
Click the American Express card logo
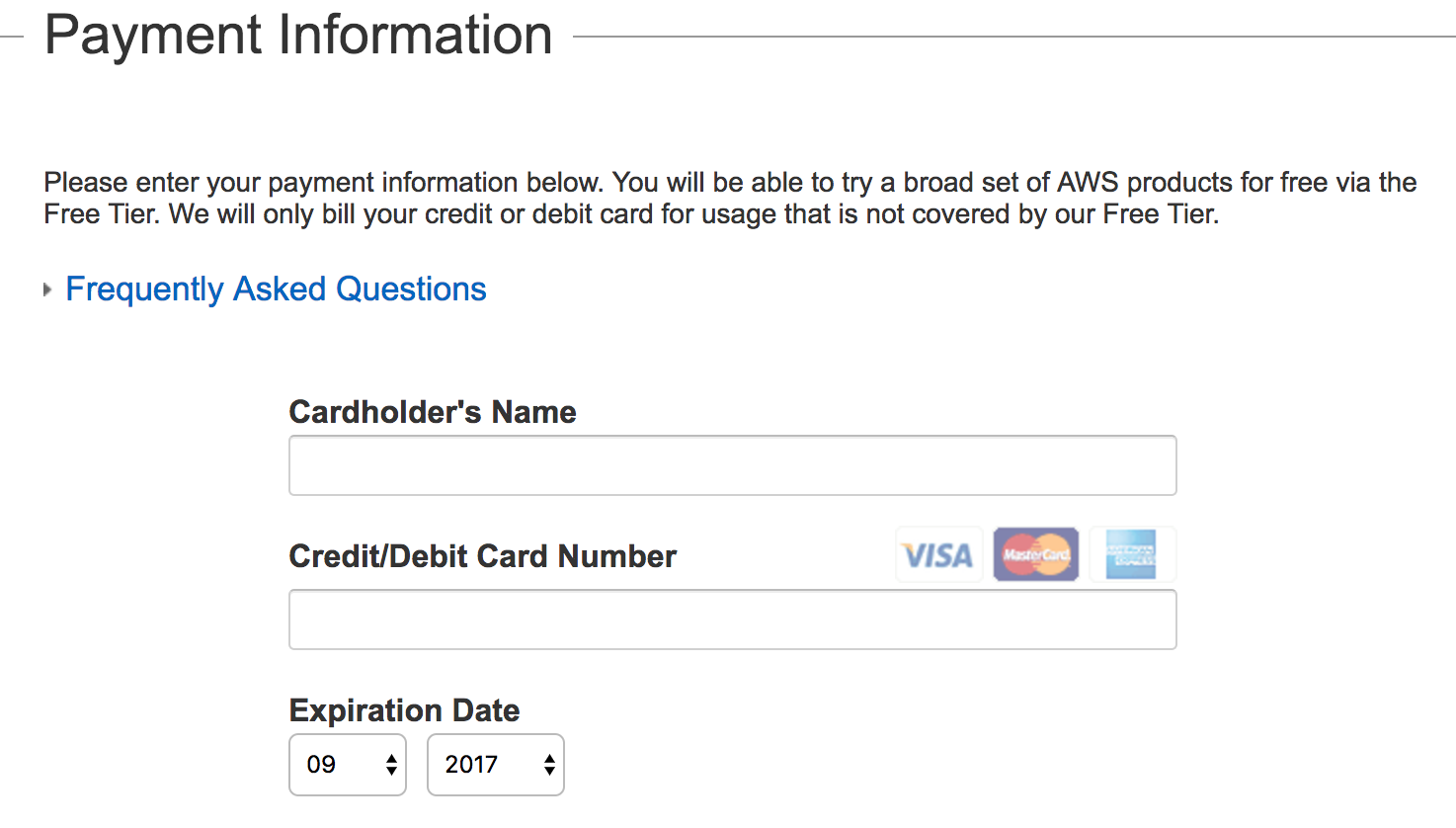(1131, 554)
